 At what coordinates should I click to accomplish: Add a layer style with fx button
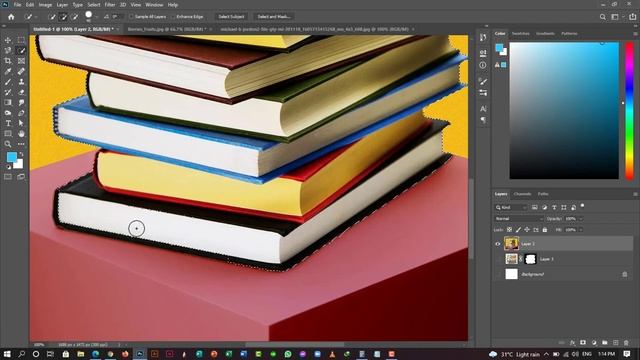pos(572,343)
